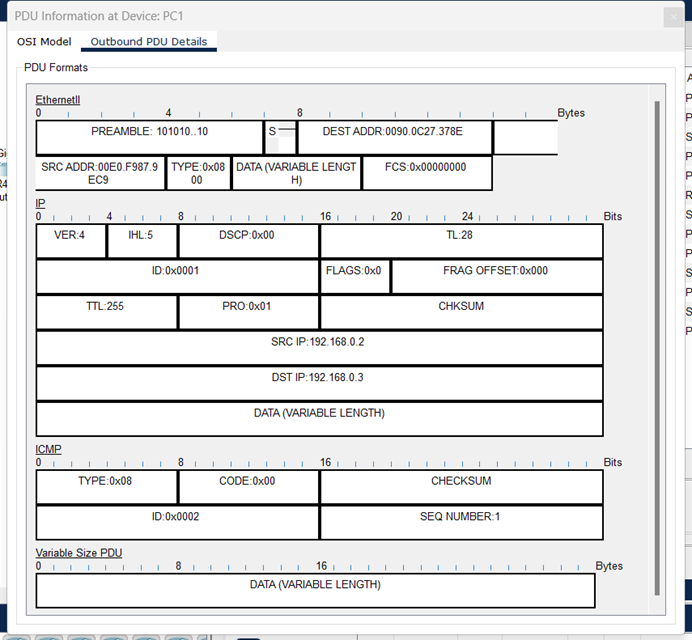Click the IP ID:0x0001 field
Image resolution: width=692 pixels, height=640 pixels.
point(177,277)
